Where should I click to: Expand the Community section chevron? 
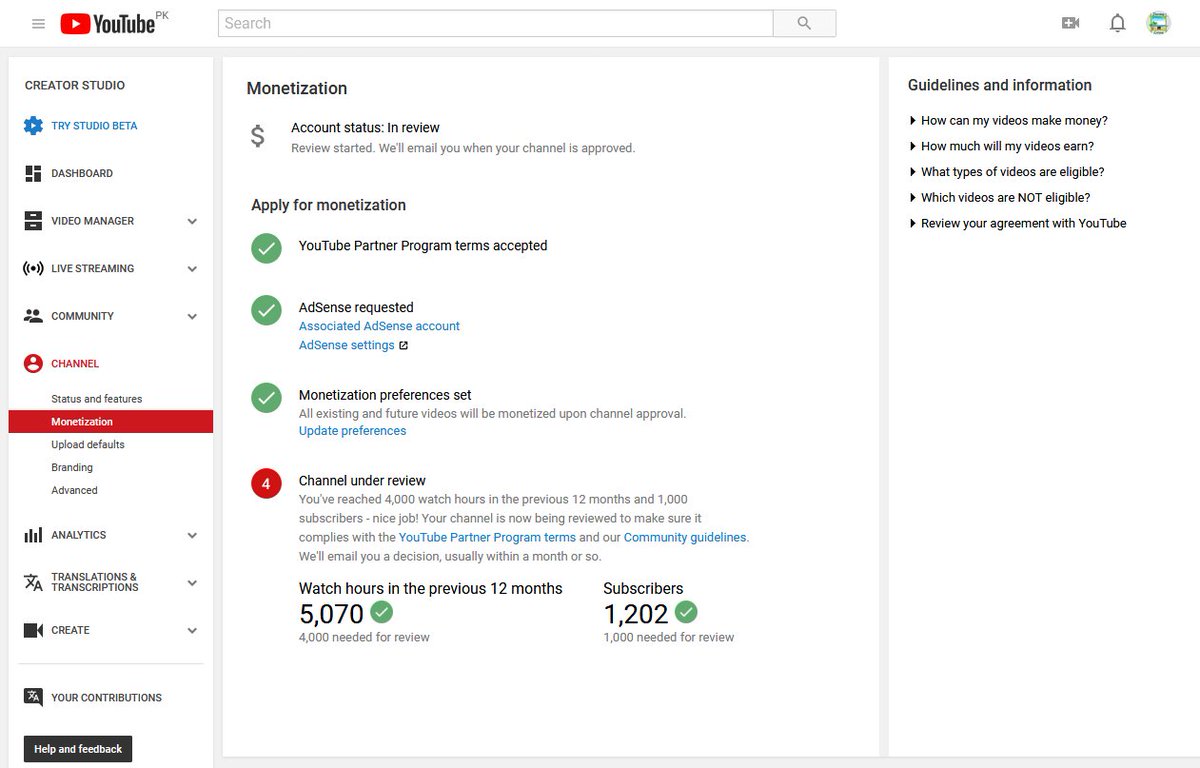click(x=192, y=316)
